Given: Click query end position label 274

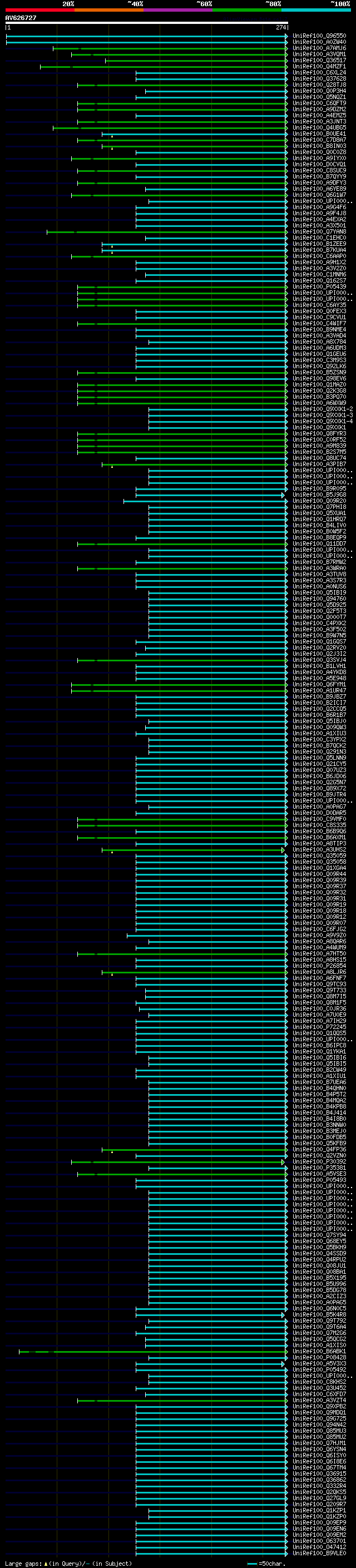Looking at the screenshot, I should [x=280, y=27].
